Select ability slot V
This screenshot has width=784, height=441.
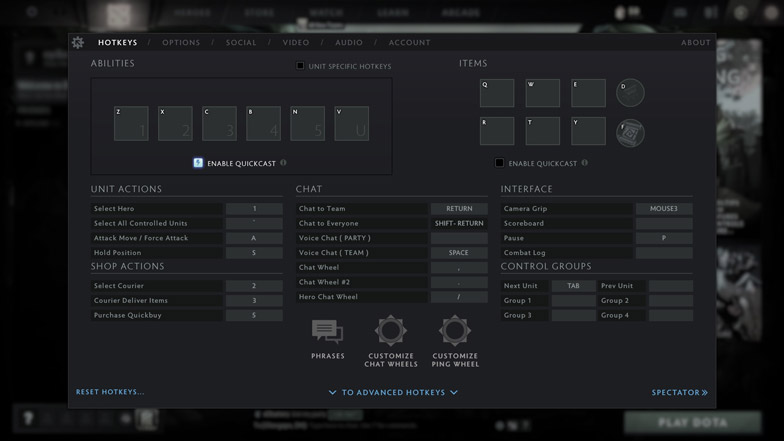tap(352, 124)
